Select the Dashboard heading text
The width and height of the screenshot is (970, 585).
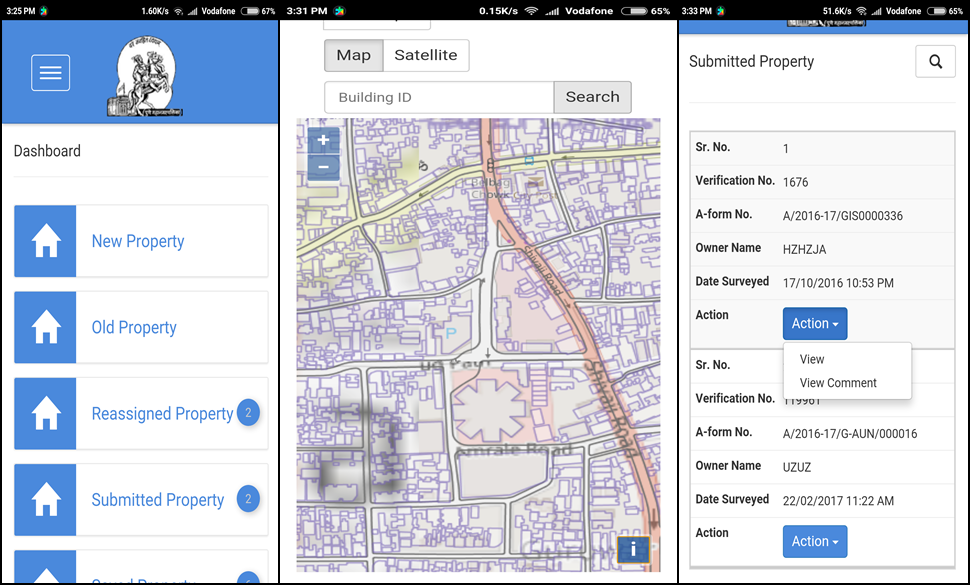pos(47,151)
